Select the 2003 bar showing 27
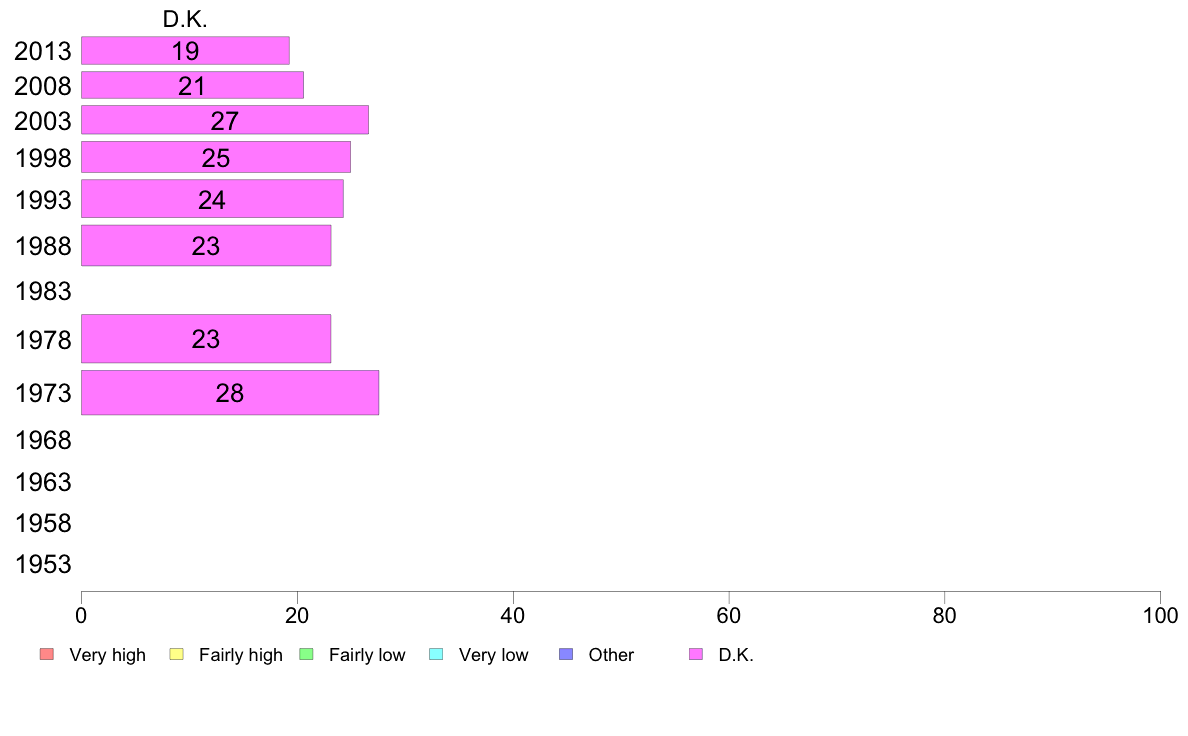Viewport: 1188px width, 736px height. 225,120
